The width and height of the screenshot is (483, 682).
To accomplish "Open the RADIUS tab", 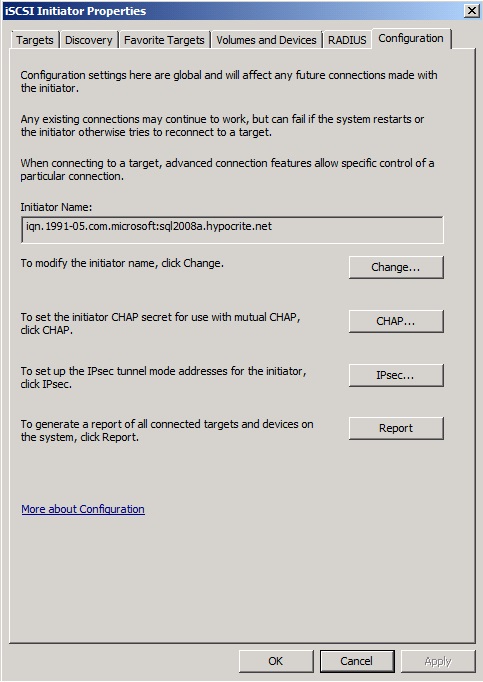I will point(347,40).
